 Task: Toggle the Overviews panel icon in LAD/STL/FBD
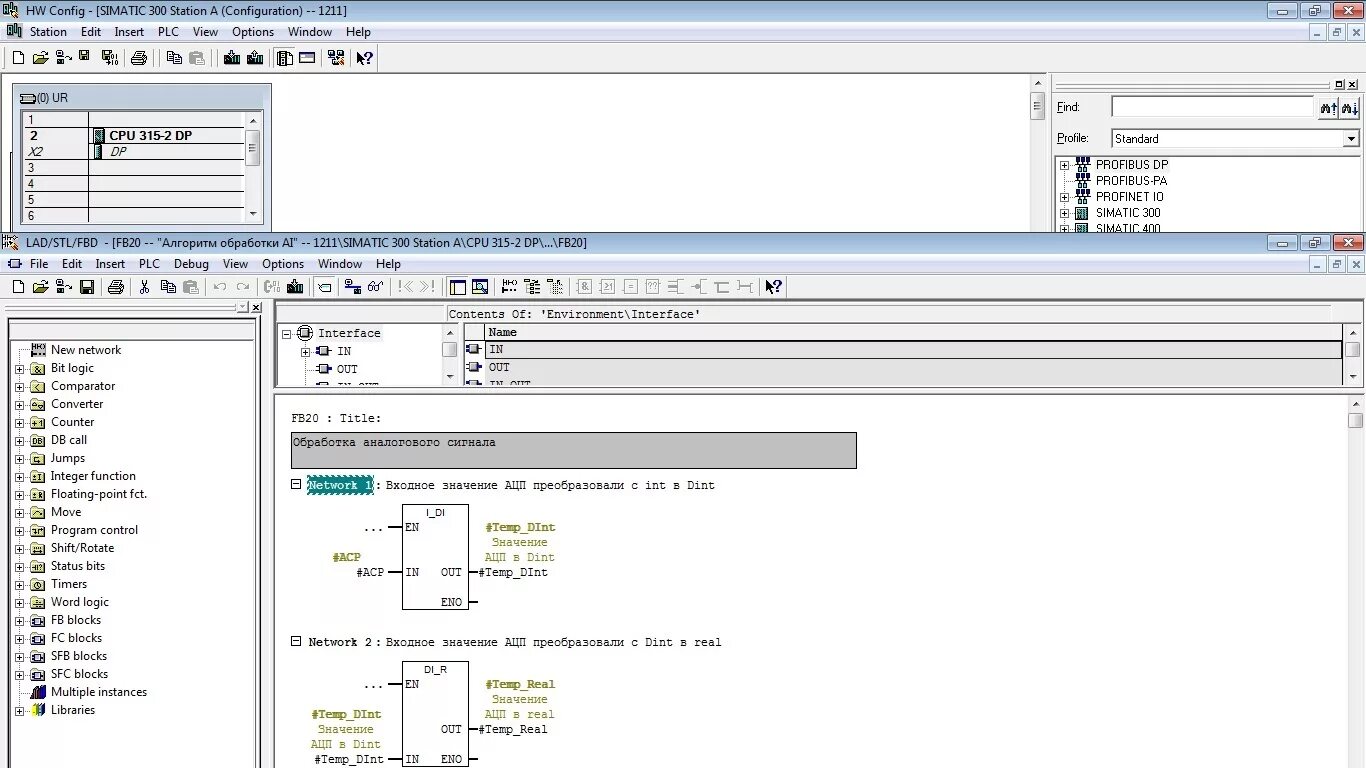pos(458,287)
